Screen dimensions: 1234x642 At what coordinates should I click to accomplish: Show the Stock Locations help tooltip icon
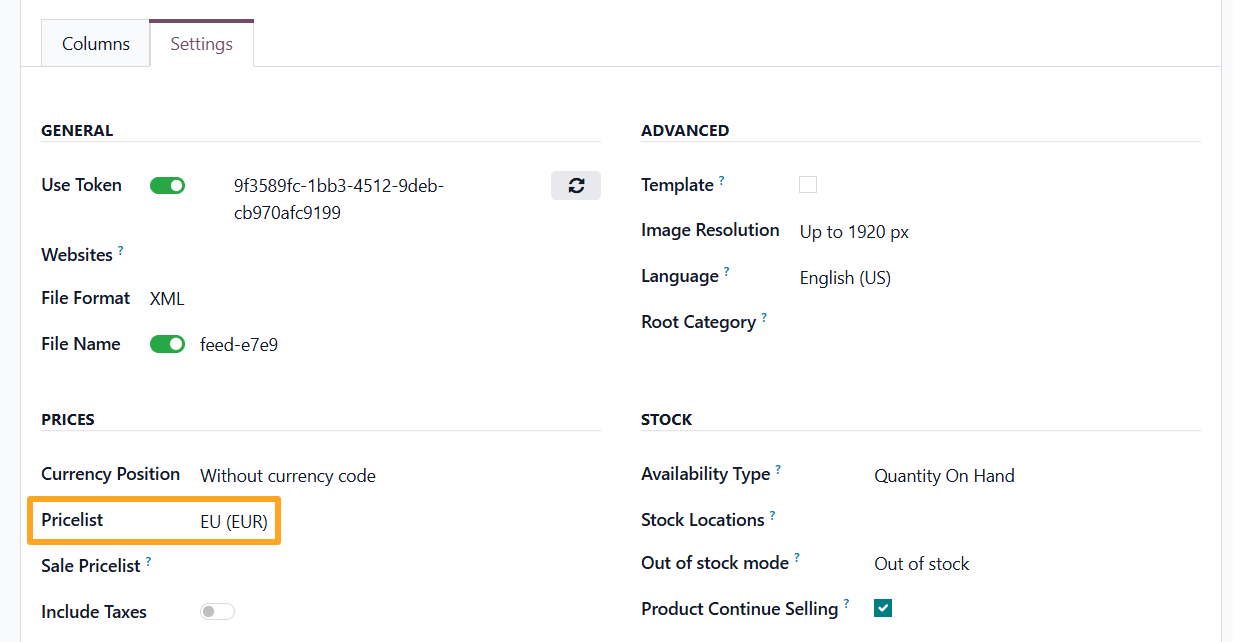point(773,515)
